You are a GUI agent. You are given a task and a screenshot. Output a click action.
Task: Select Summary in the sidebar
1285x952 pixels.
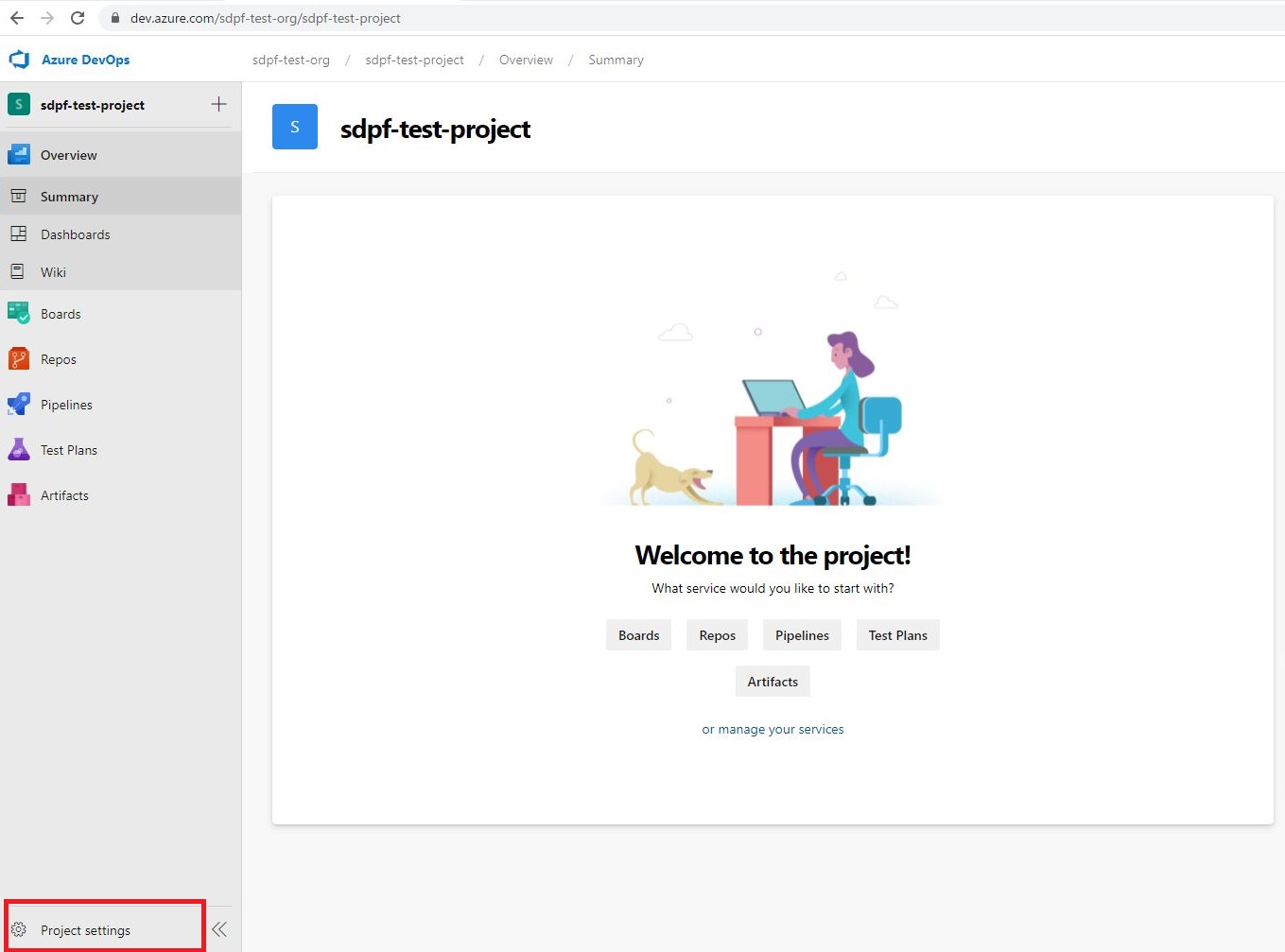point(121,197)
